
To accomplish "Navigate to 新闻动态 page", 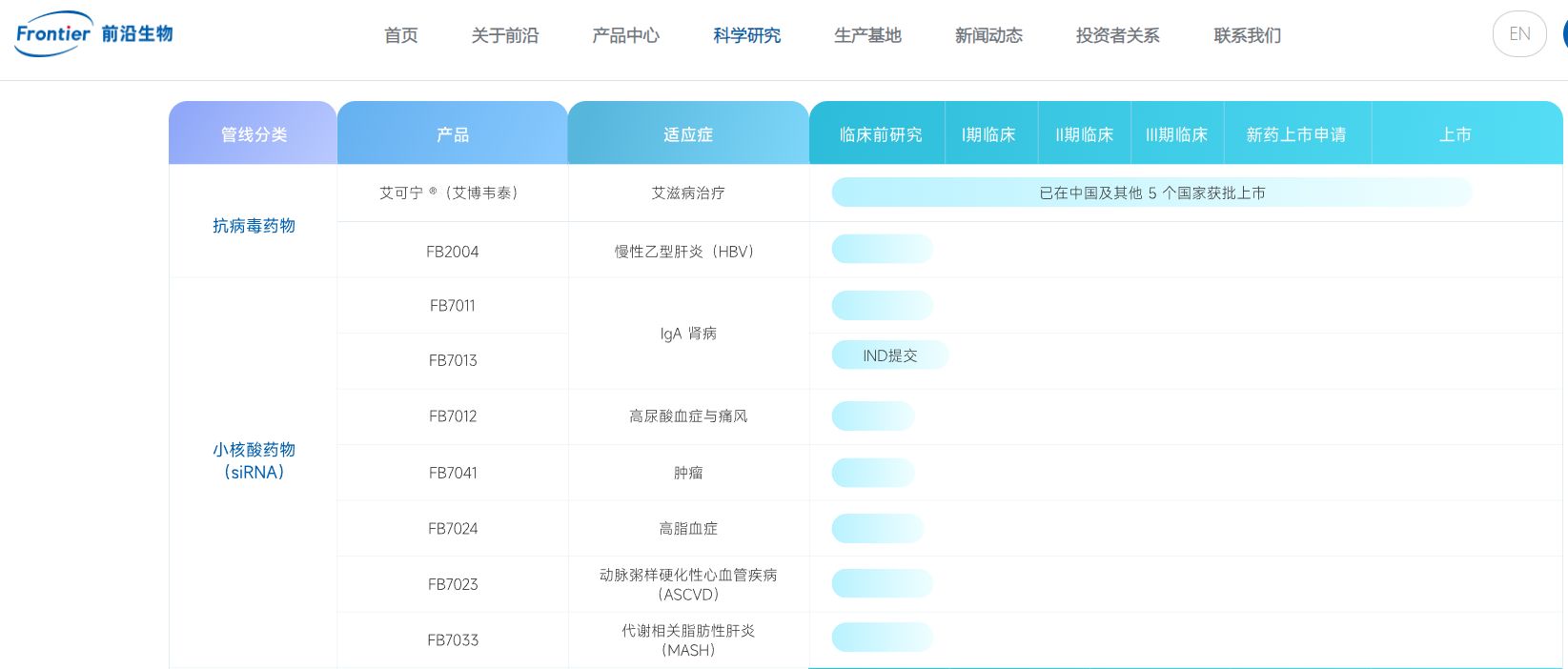I will 988,35.
